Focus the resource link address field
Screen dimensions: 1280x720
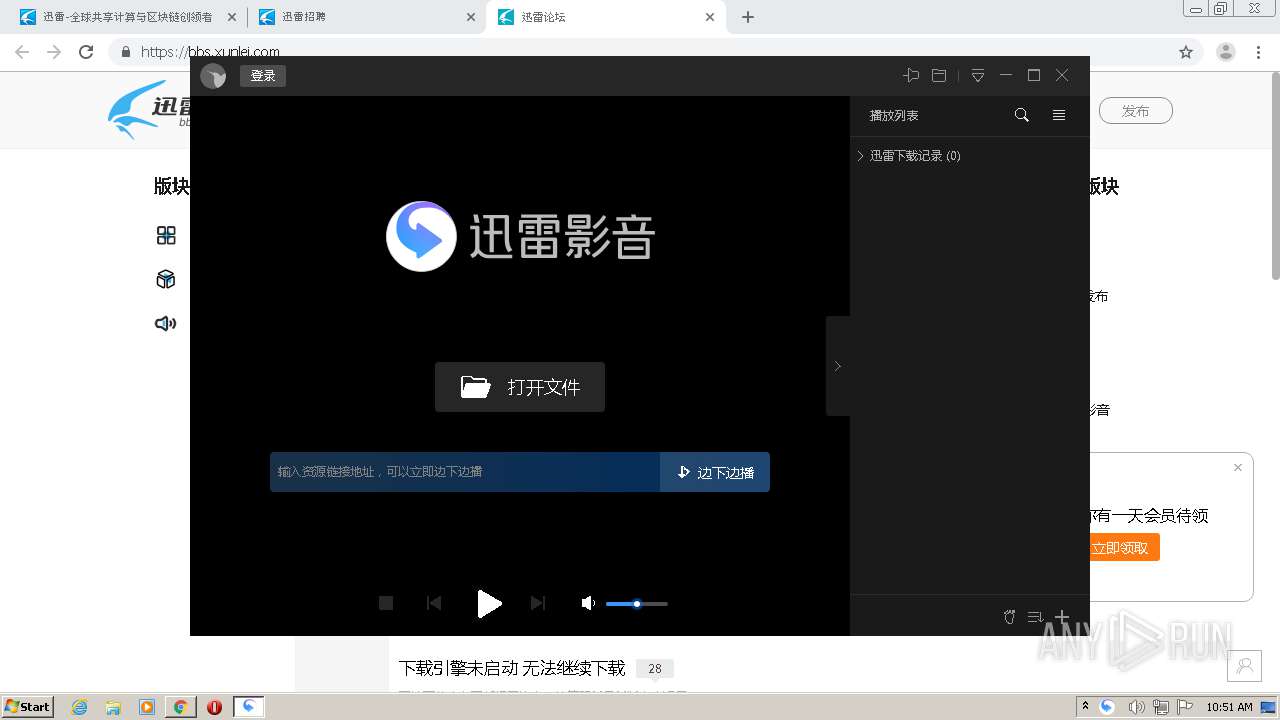(465, 472)
